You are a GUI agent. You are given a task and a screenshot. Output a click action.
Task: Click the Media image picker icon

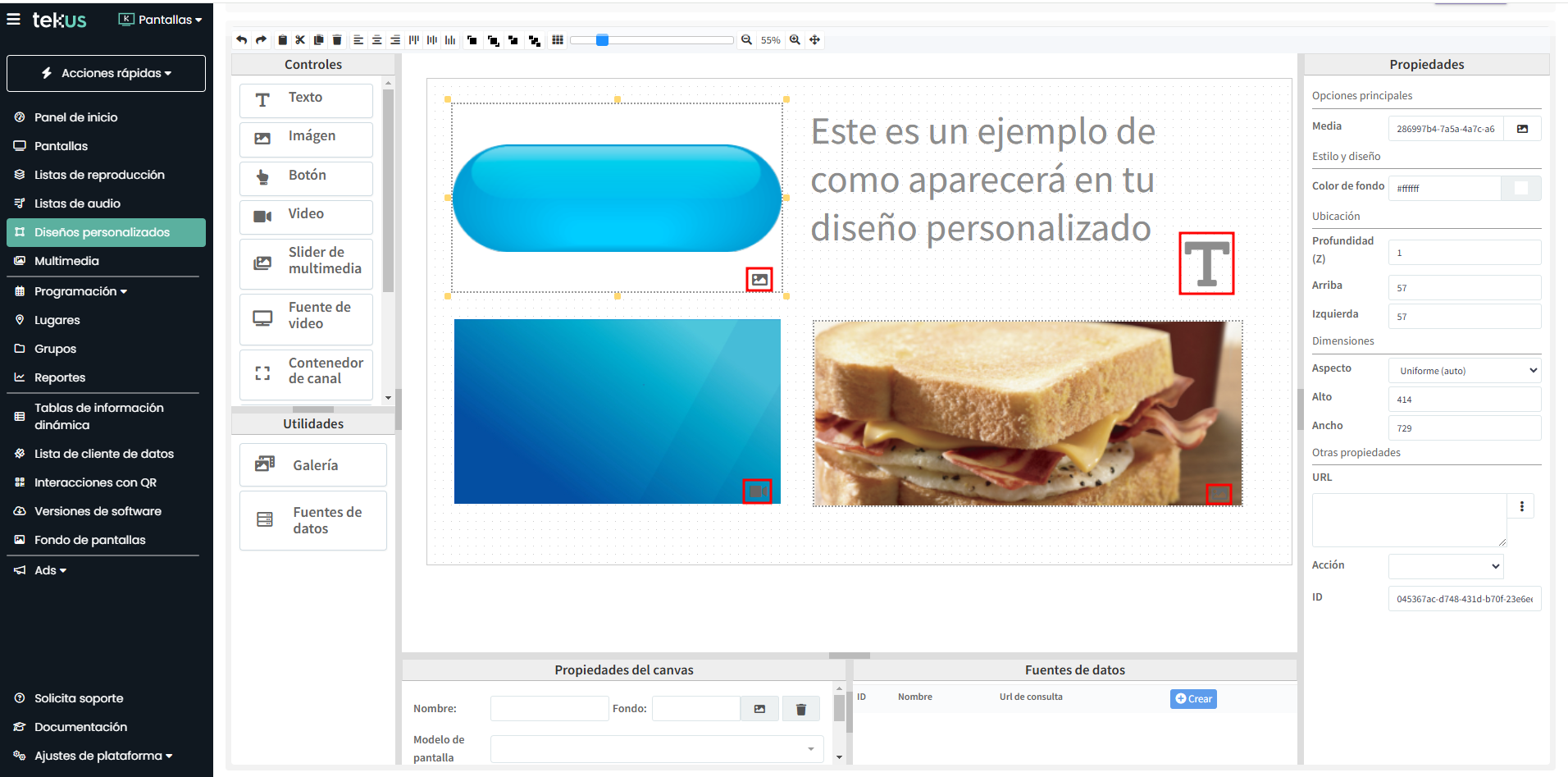tap(1522, 129)
